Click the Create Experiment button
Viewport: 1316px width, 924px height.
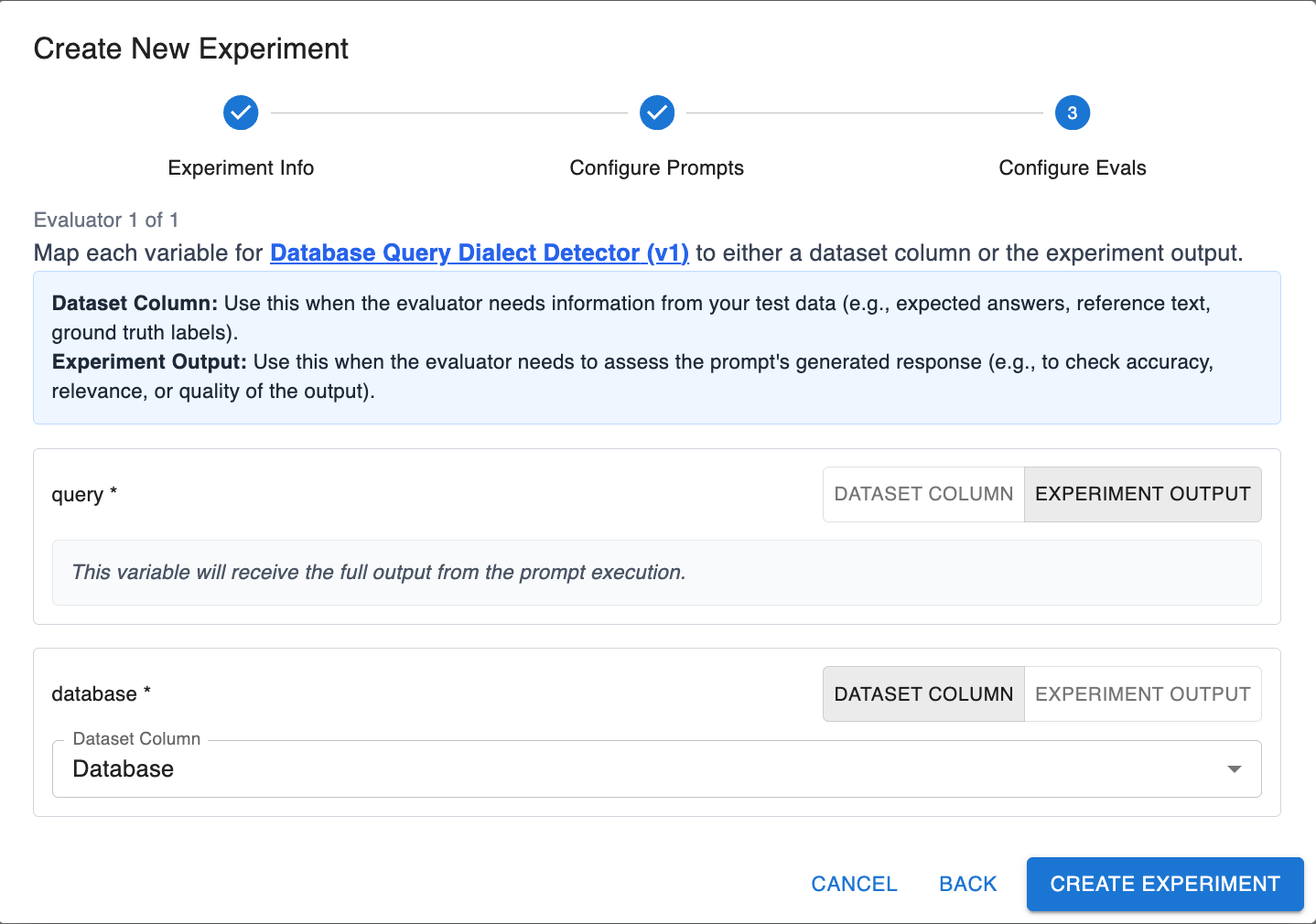(1164, 884)
